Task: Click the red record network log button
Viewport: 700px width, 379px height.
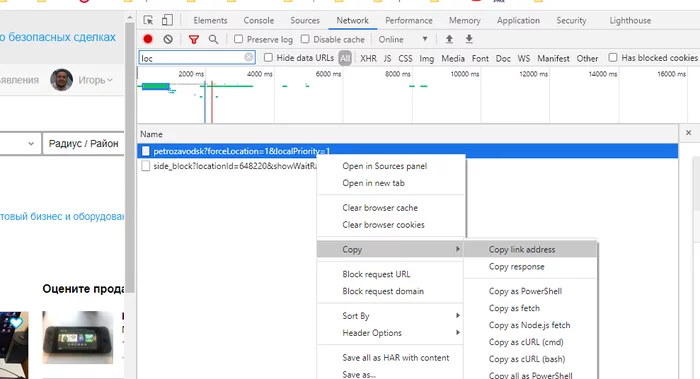Action: point(148,39)
